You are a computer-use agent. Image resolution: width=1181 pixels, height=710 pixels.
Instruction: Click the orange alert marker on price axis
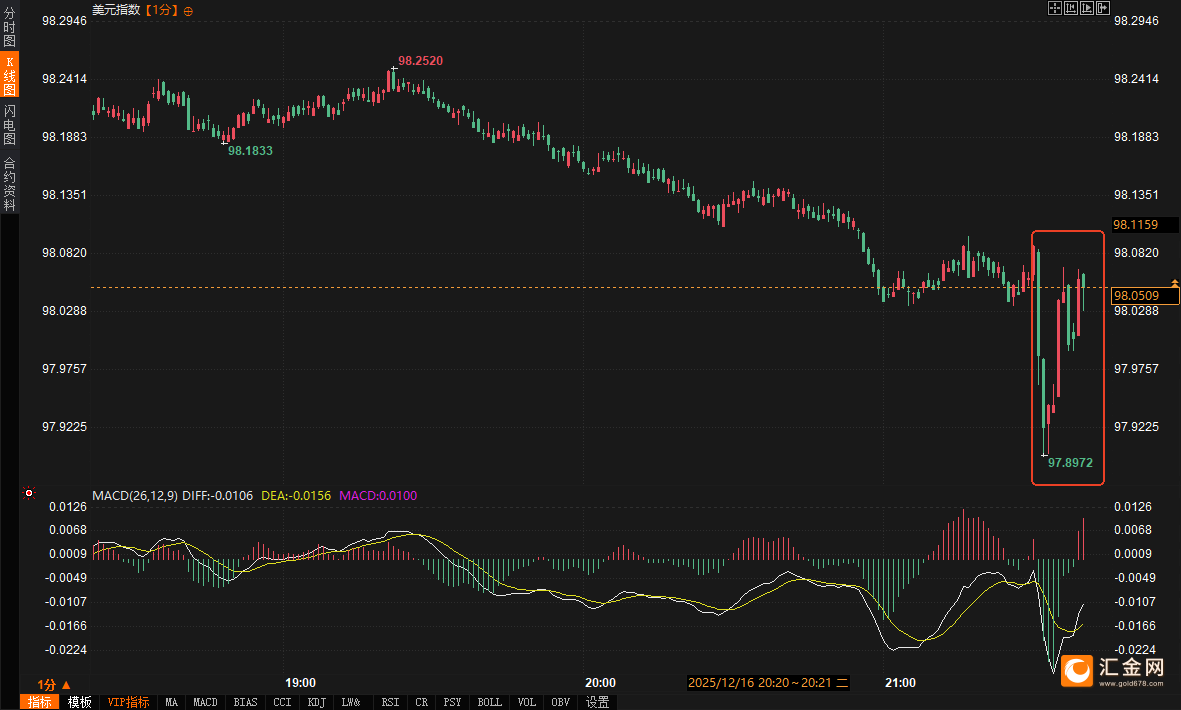point(1174,287)
